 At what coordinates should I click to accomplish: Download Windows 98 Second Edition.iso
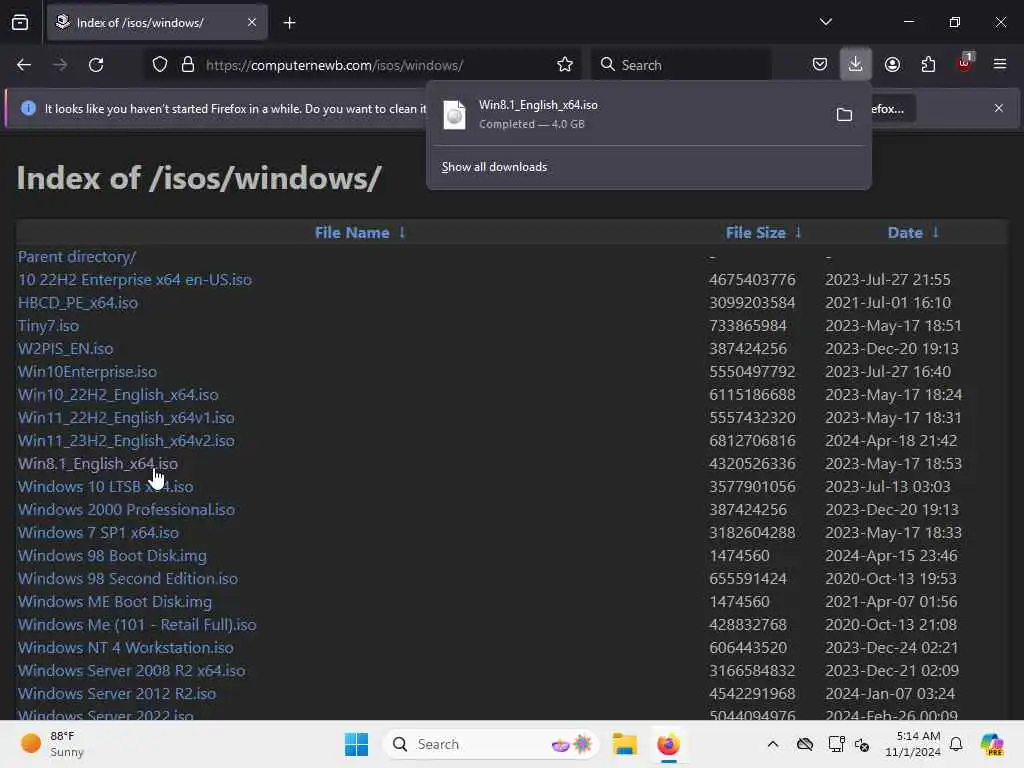click(127, 579)
